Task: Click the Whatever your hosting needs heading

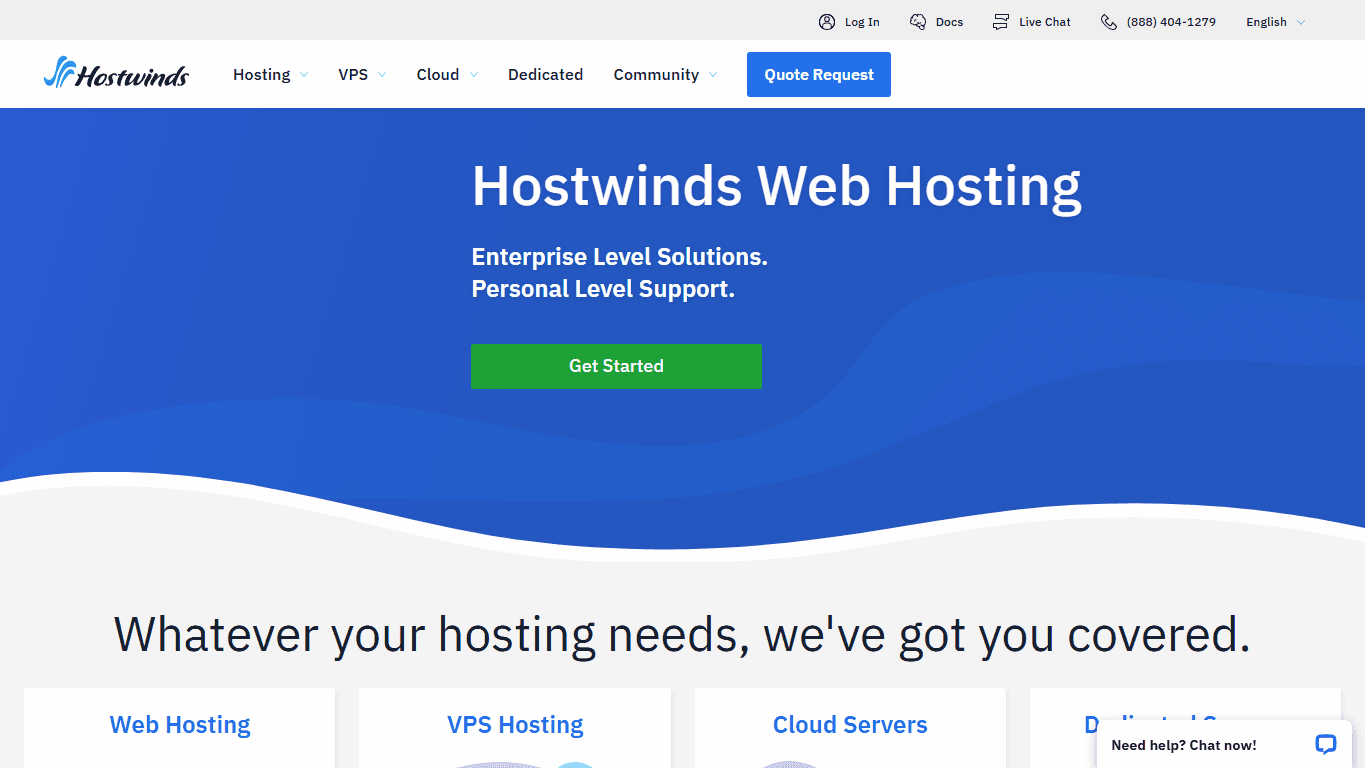Action: click(682, 634)
